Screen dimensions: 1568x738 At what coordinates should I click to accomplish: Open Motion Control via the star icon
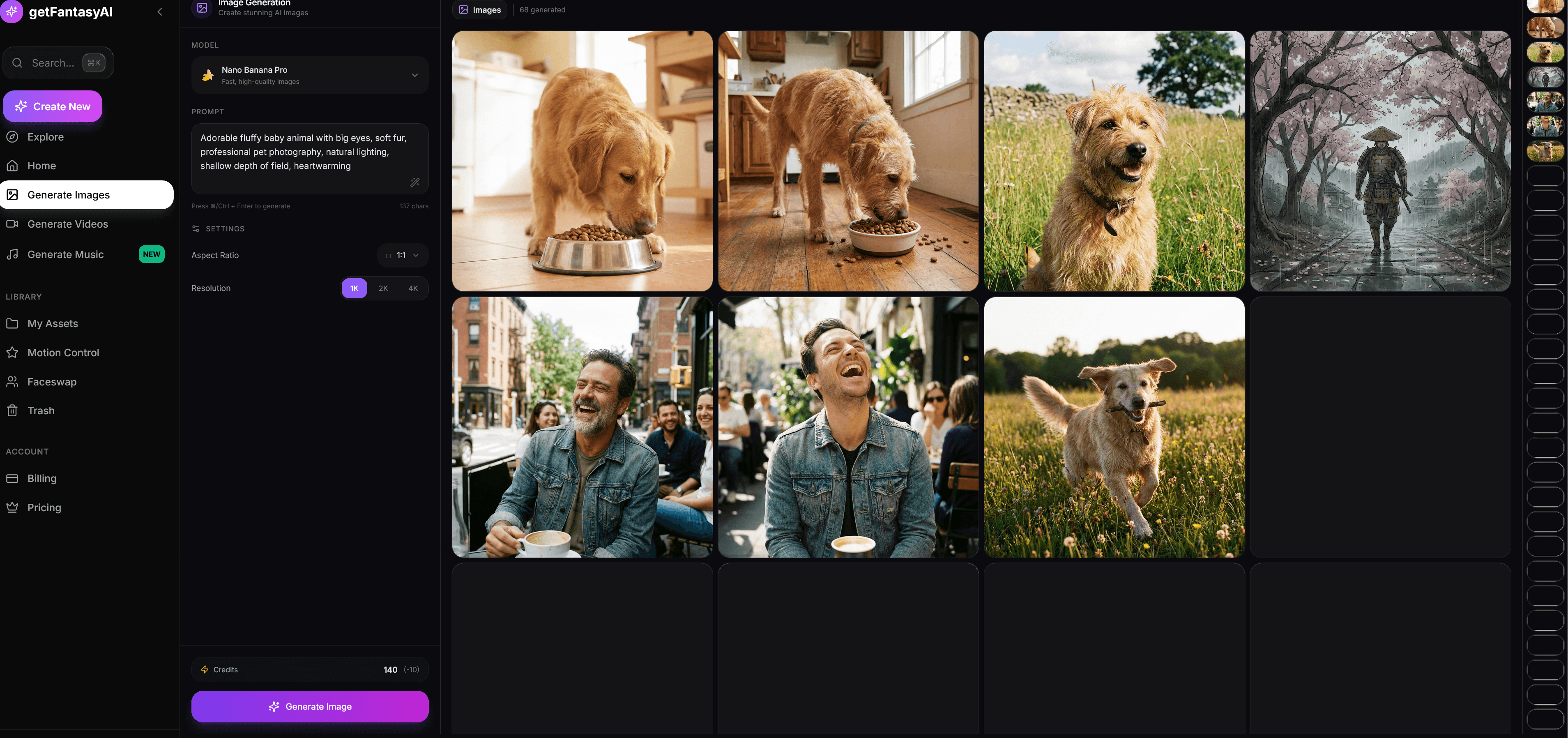point(12,353)
